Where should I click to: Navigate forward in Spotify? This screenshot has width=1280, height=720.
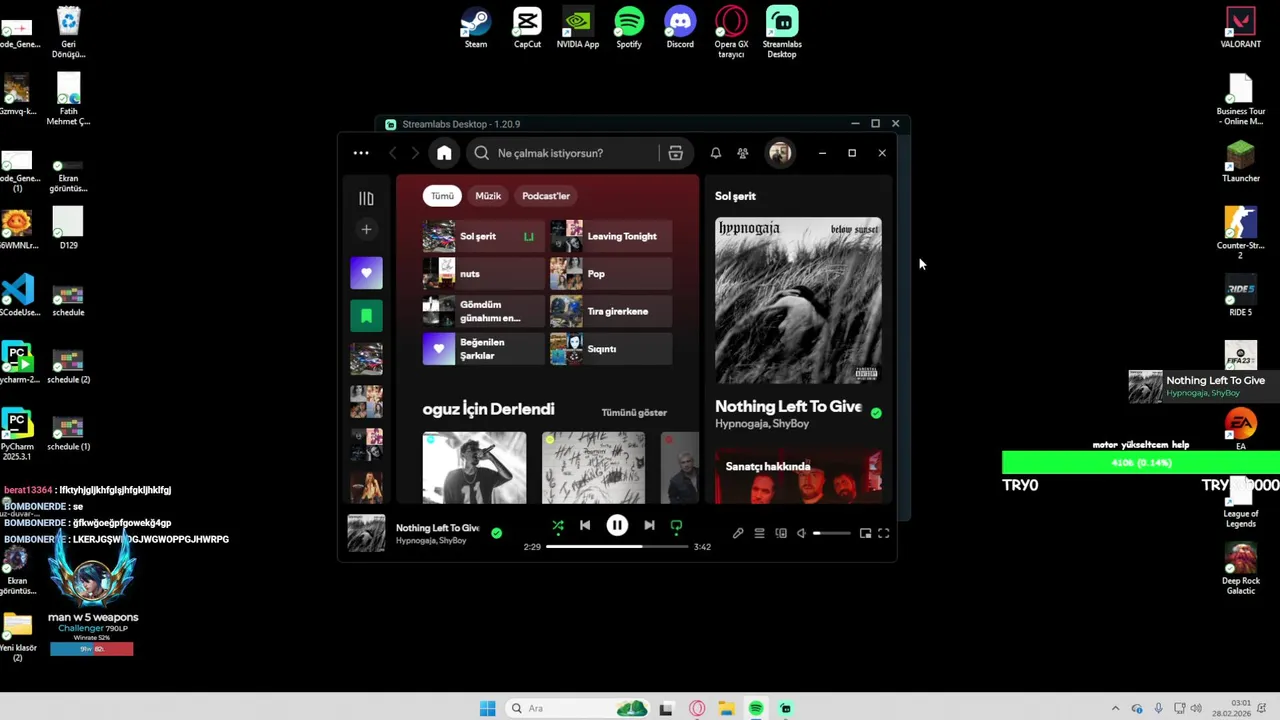(x=415, y=153)
